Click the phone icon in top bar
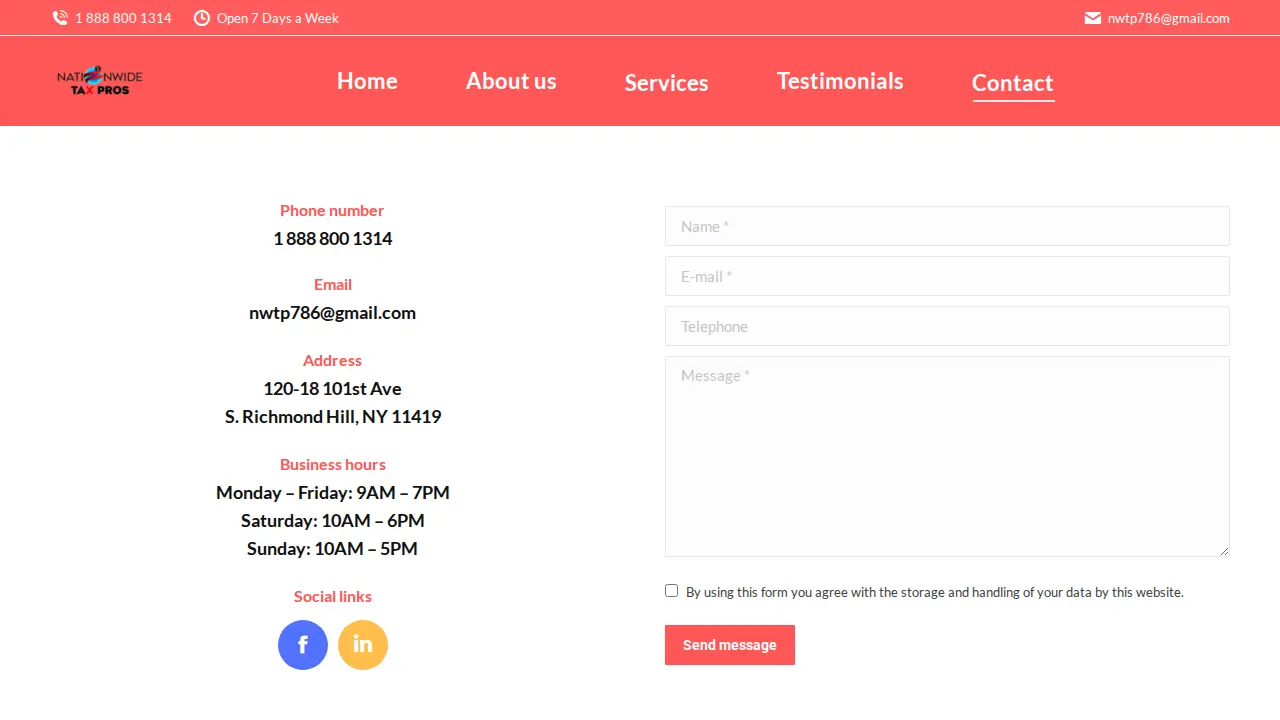This screenshot has height=720, width=1280. click(x=60, y=18)
